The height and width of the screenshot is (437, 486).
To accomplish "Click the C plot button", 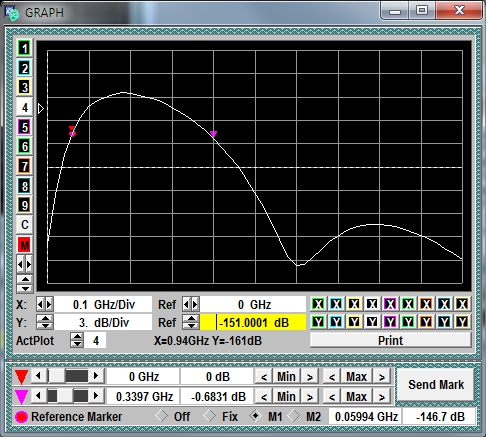I will point(24,225).
